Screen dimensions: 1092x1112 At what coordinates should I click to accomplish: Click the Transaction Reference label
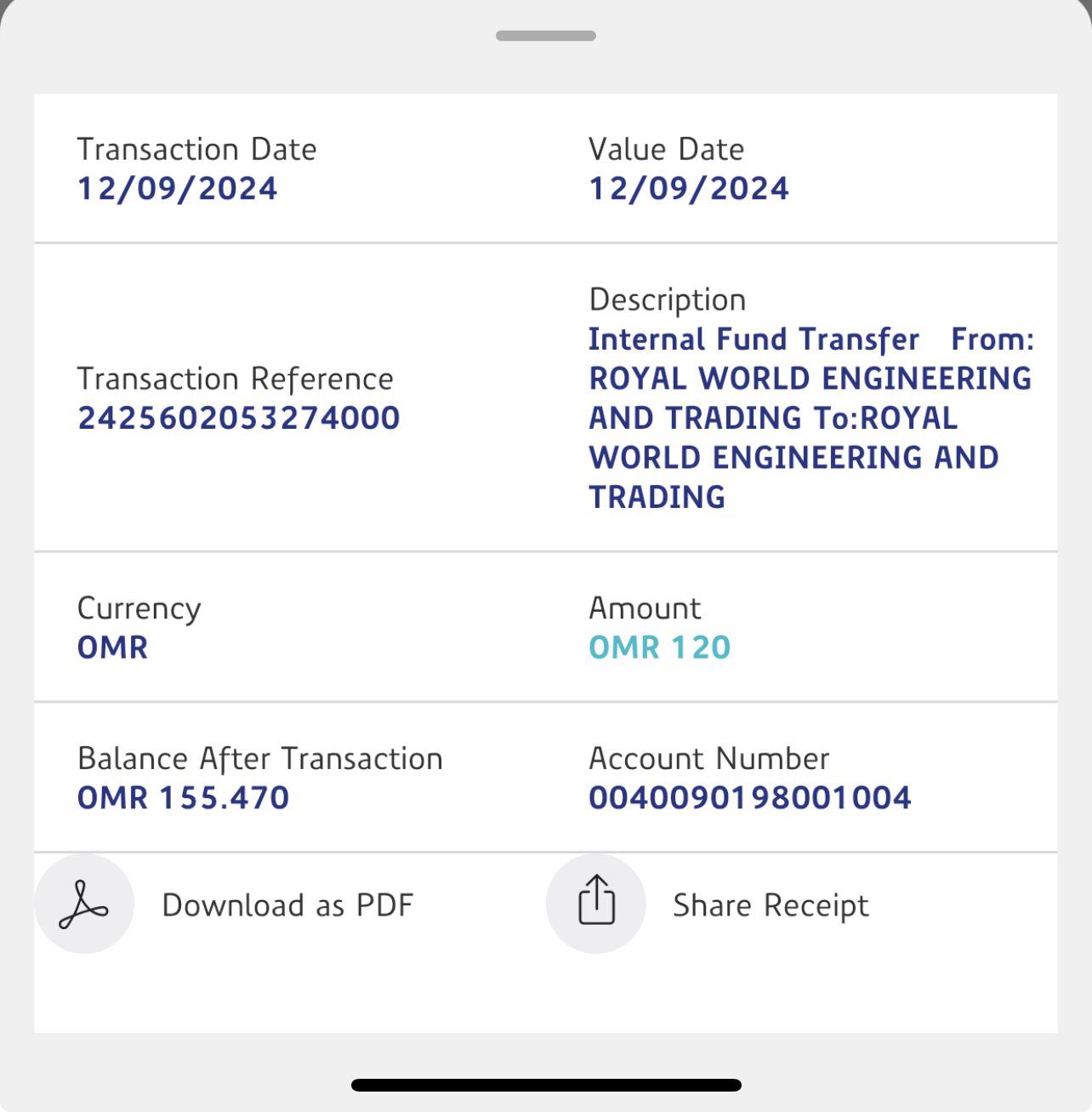(x=235, y=379)
